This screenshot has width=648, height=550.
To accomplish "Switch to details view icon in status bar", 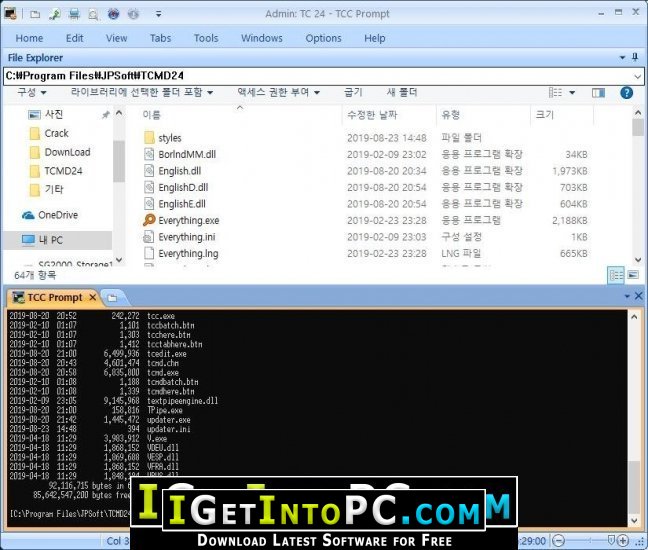I will (616, 274).
